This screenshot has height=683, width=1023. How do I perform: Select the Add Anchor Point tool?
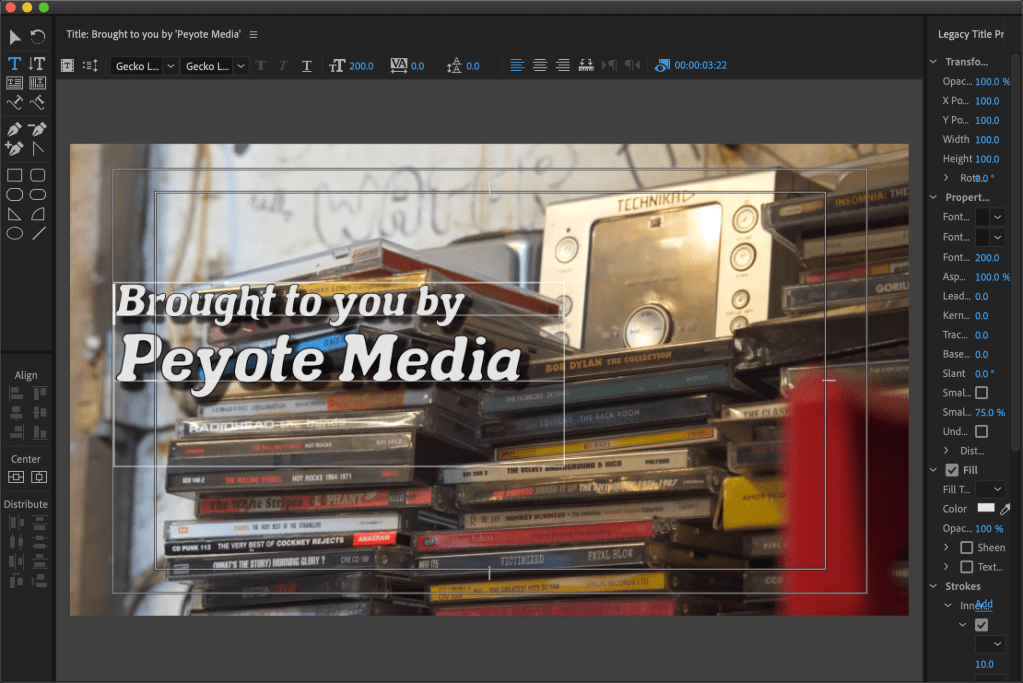(15, 148)
